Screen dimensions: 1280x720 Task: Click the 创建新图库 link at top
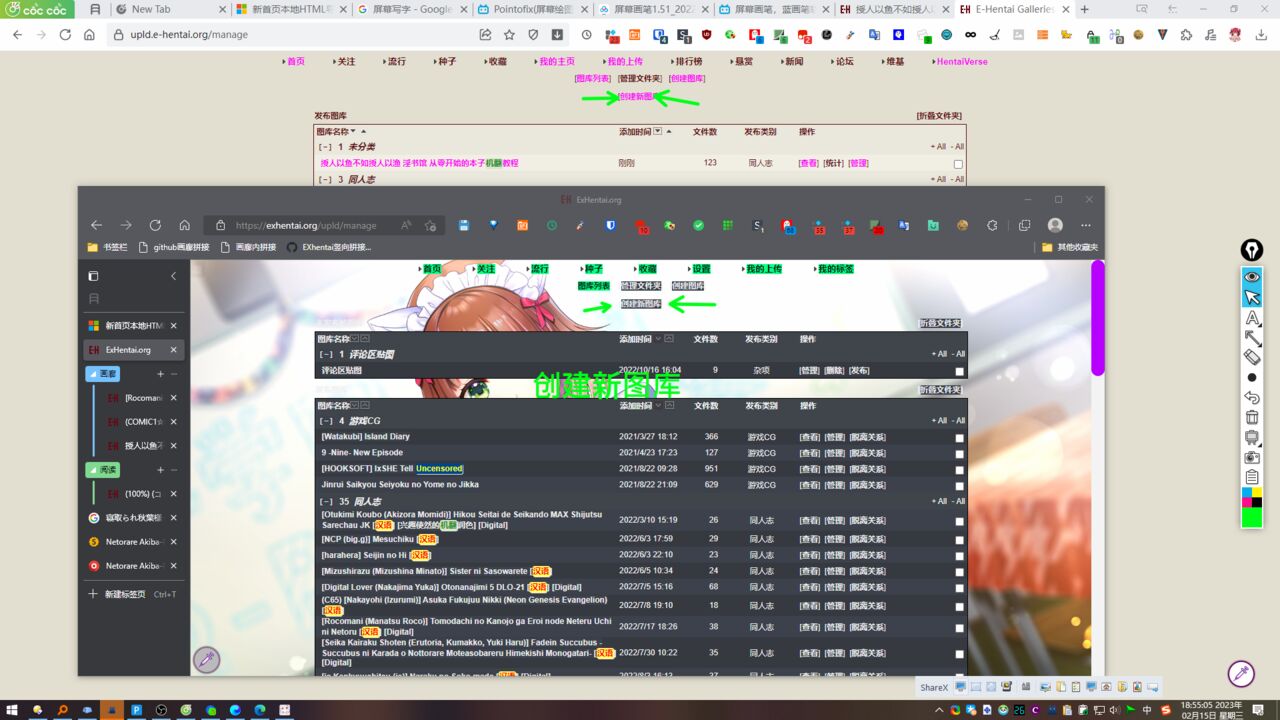coord(636,97)
